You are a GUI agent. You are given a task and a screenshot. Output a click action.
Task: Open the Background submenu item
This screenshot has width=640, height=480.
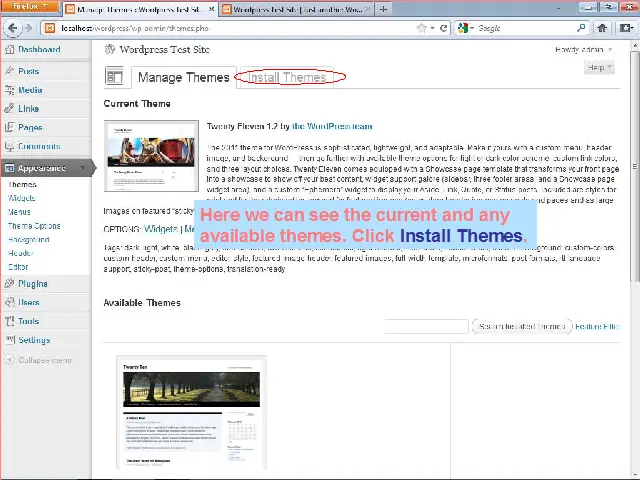tap(29, 240)
